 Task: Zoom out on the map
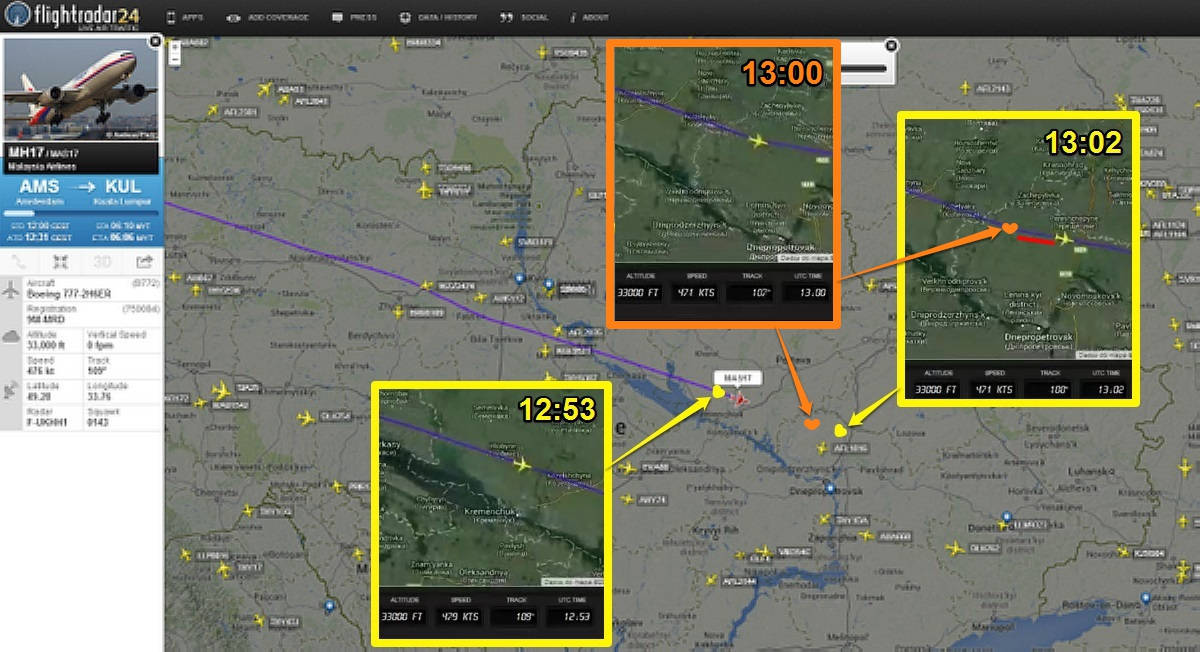tap(174, 58)
